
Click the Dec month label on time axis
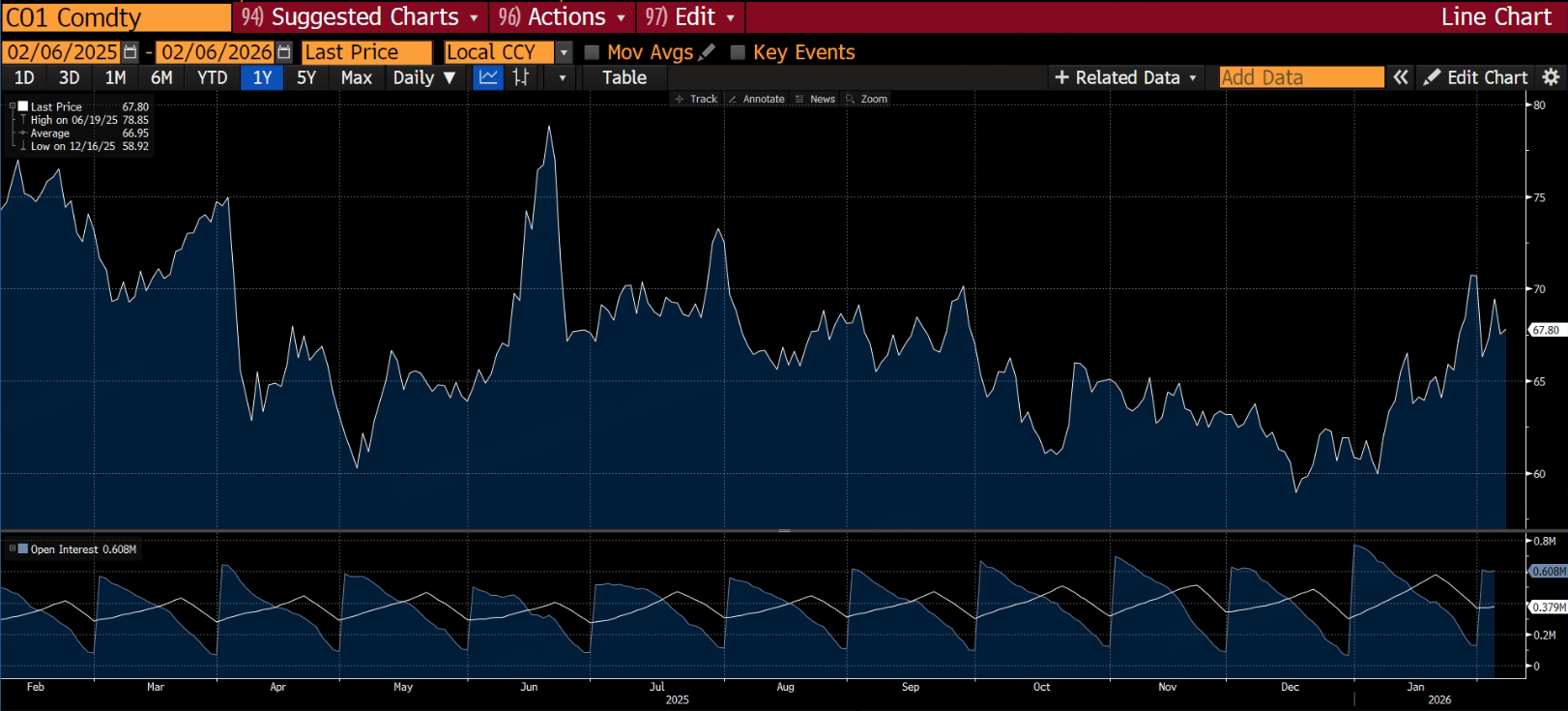pyautogui.click(x=1290, y=687)
